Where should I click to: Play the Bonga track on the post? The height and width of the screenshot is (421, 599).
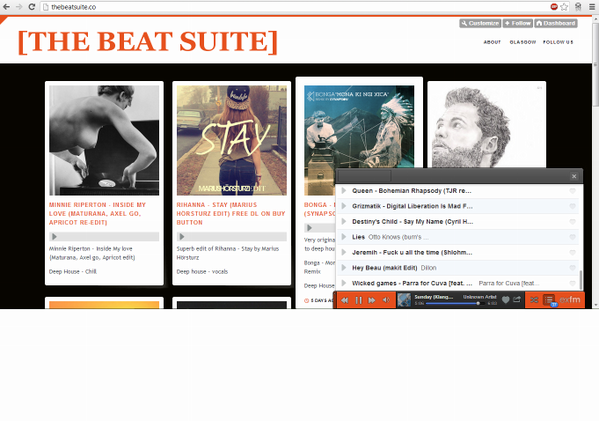(x=309, y=228)
